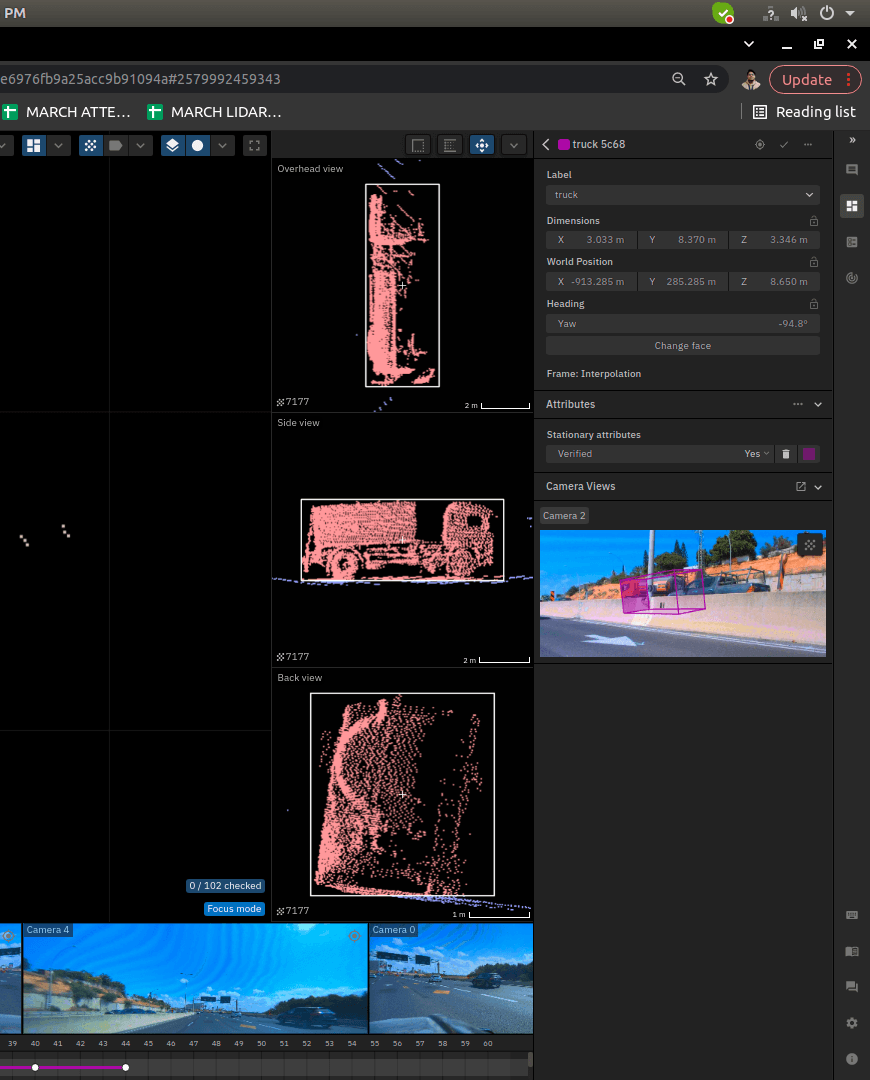Click the focus target icon beside truck 5c68

point(760,145)
